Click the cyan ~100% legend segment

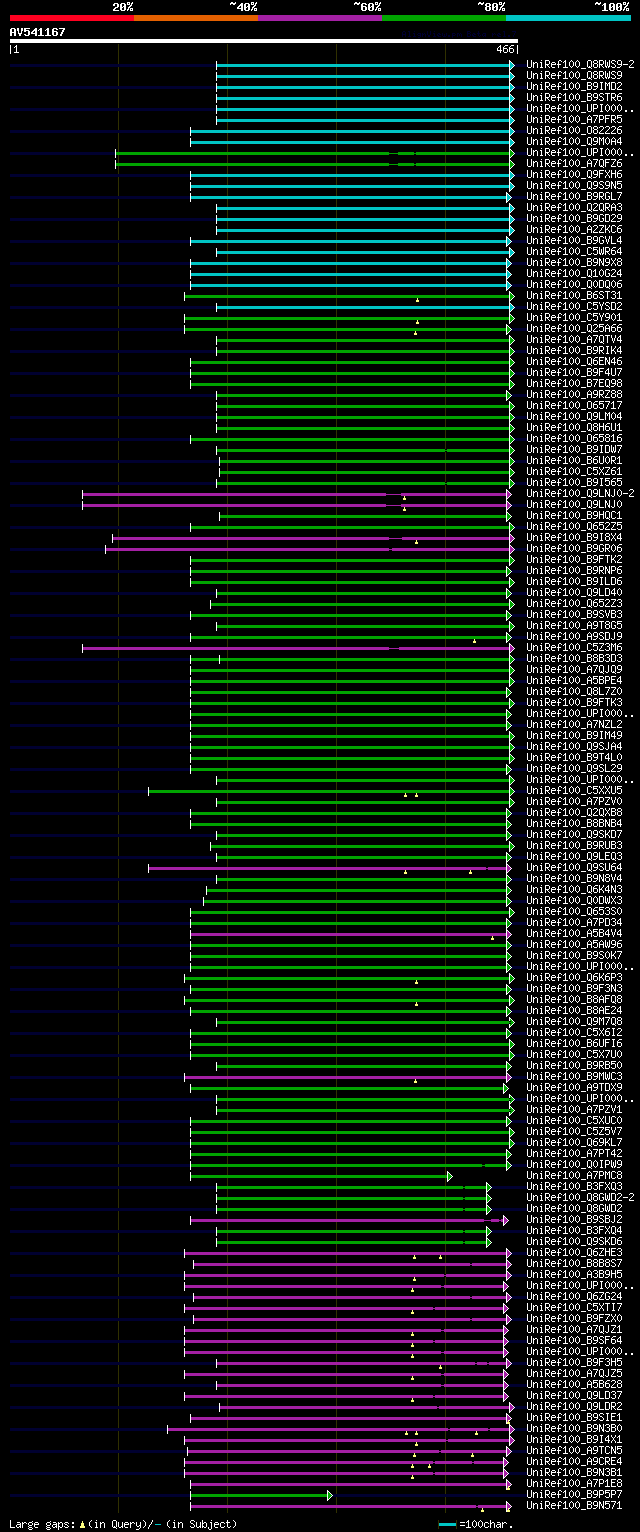click(x=568, y=18)
